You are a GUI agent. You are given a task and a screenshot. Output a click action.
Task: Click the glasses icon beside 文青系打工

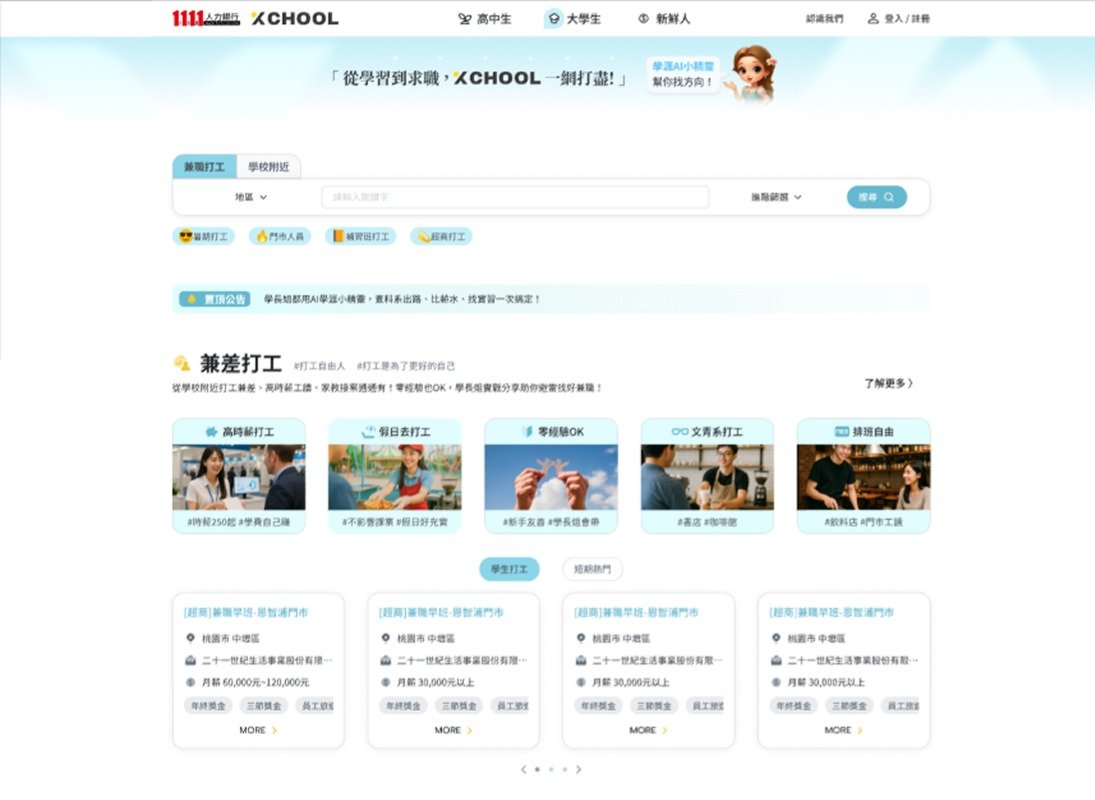click(x=679, y=432)
